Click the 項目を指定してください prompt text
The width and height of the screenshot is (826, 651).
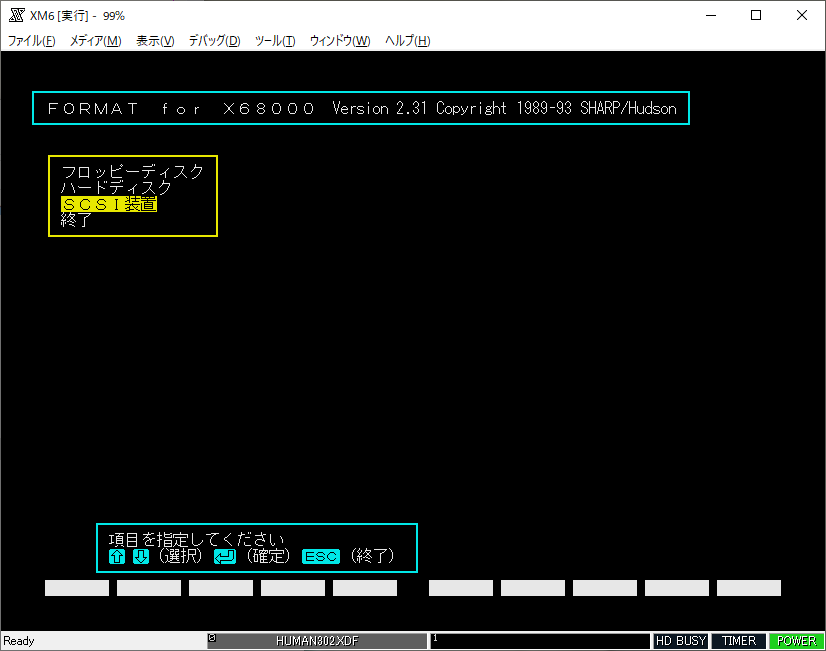[196, 539]
